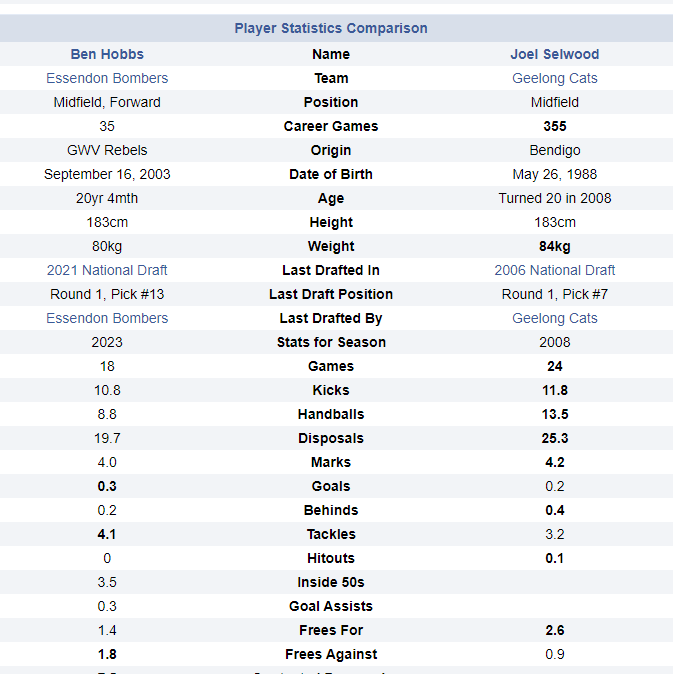Select Ben Hobbs' 4.1 tackles value
The height and width of the screenshot is (674, 673).
click(x=107, y=534)
